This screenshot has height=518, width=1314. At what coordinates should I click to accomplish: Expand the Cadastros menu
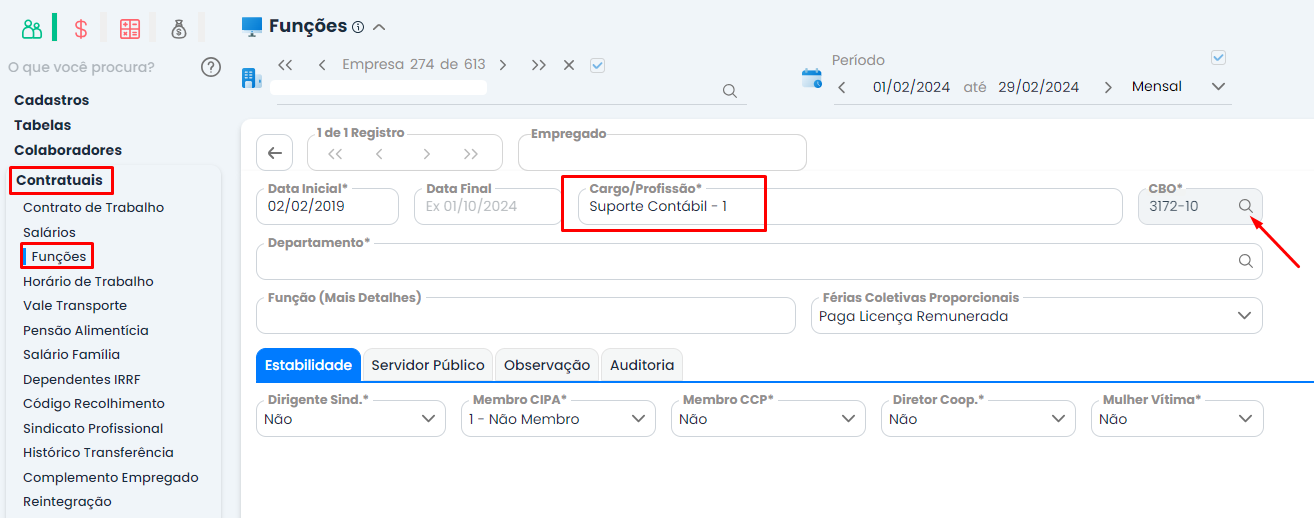(51, 100)
